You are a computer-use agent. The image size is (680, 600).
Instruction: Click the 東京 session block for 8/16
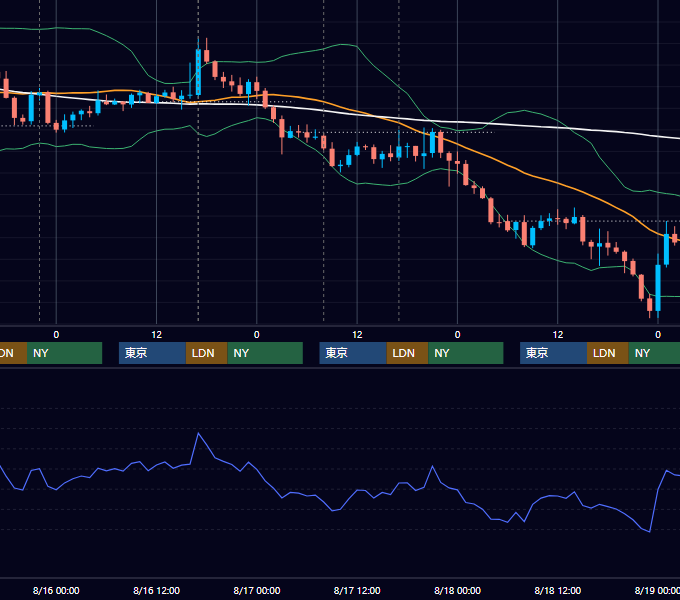(x=152, y=353)
